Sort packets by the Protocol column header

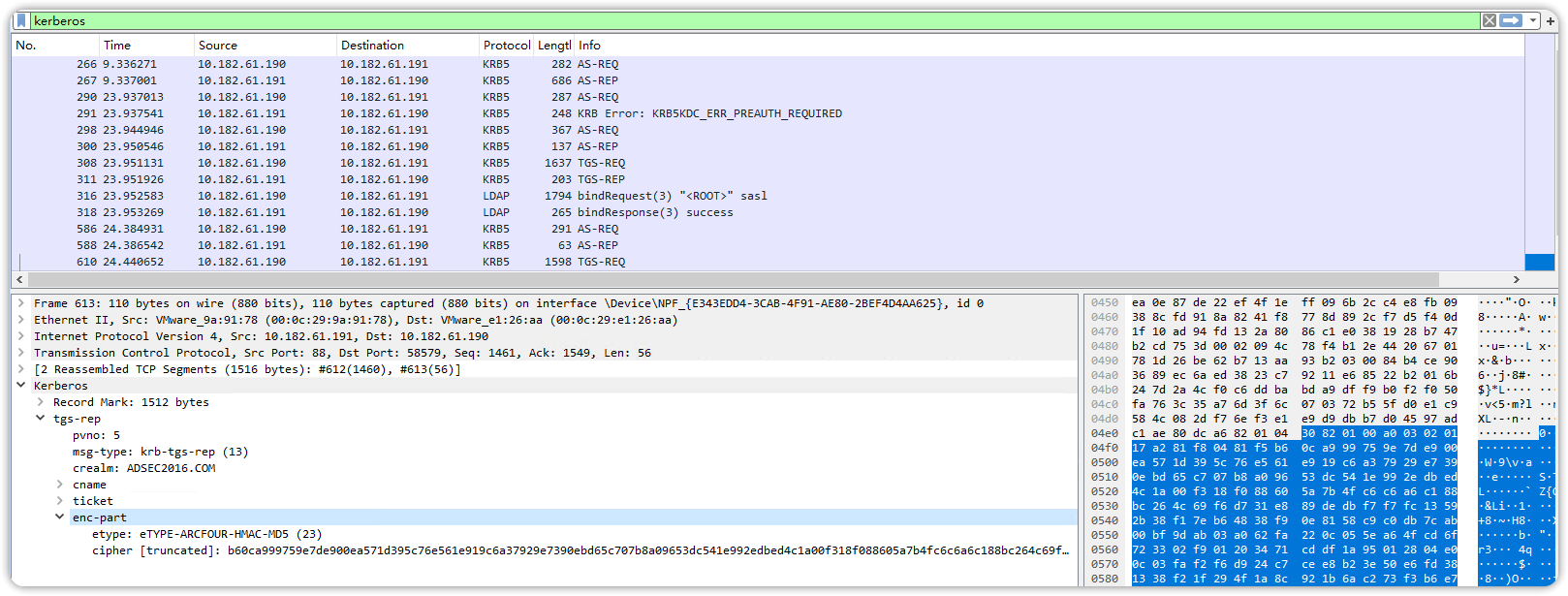506,46
